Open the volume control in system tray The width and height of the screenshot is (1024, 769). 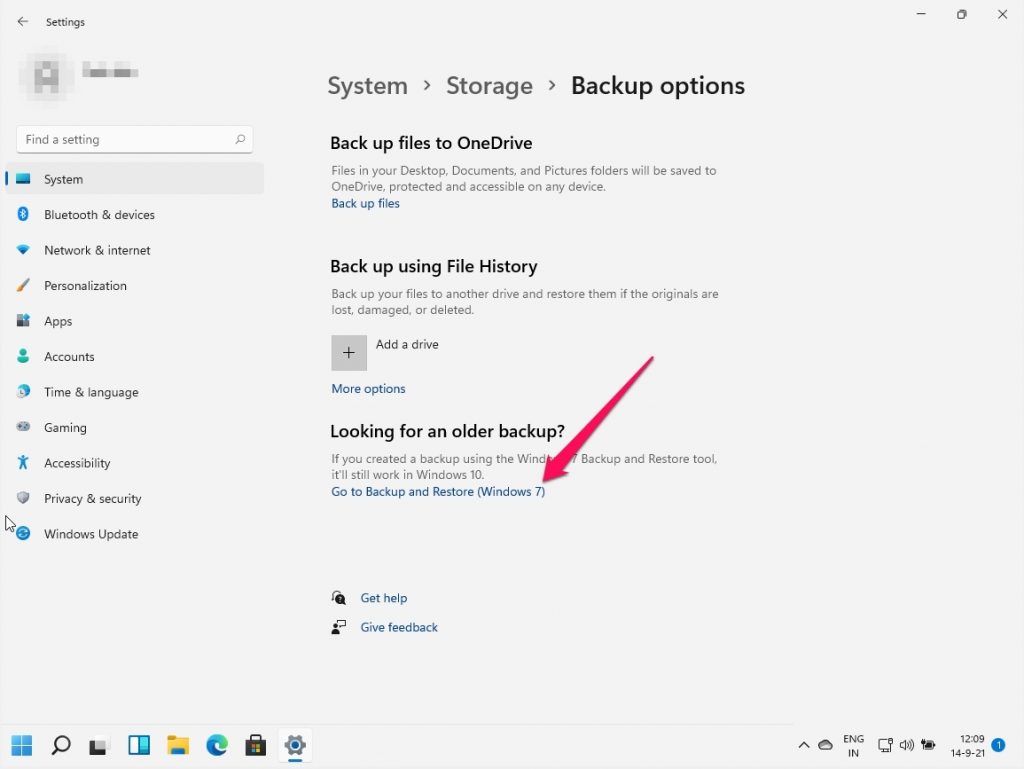(x=907, y=745)
